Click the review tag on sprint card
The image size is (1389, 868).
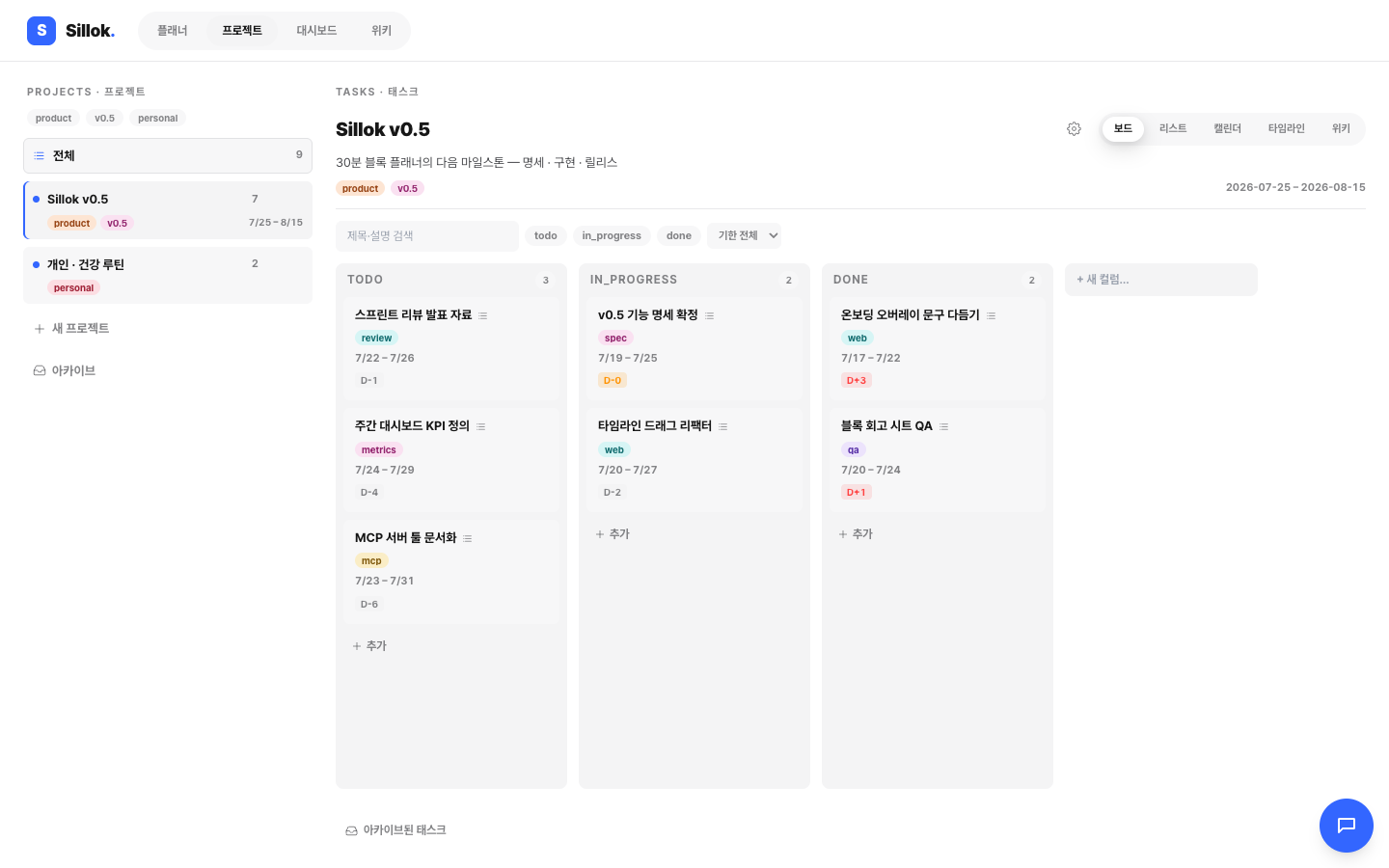click(376, 339)
